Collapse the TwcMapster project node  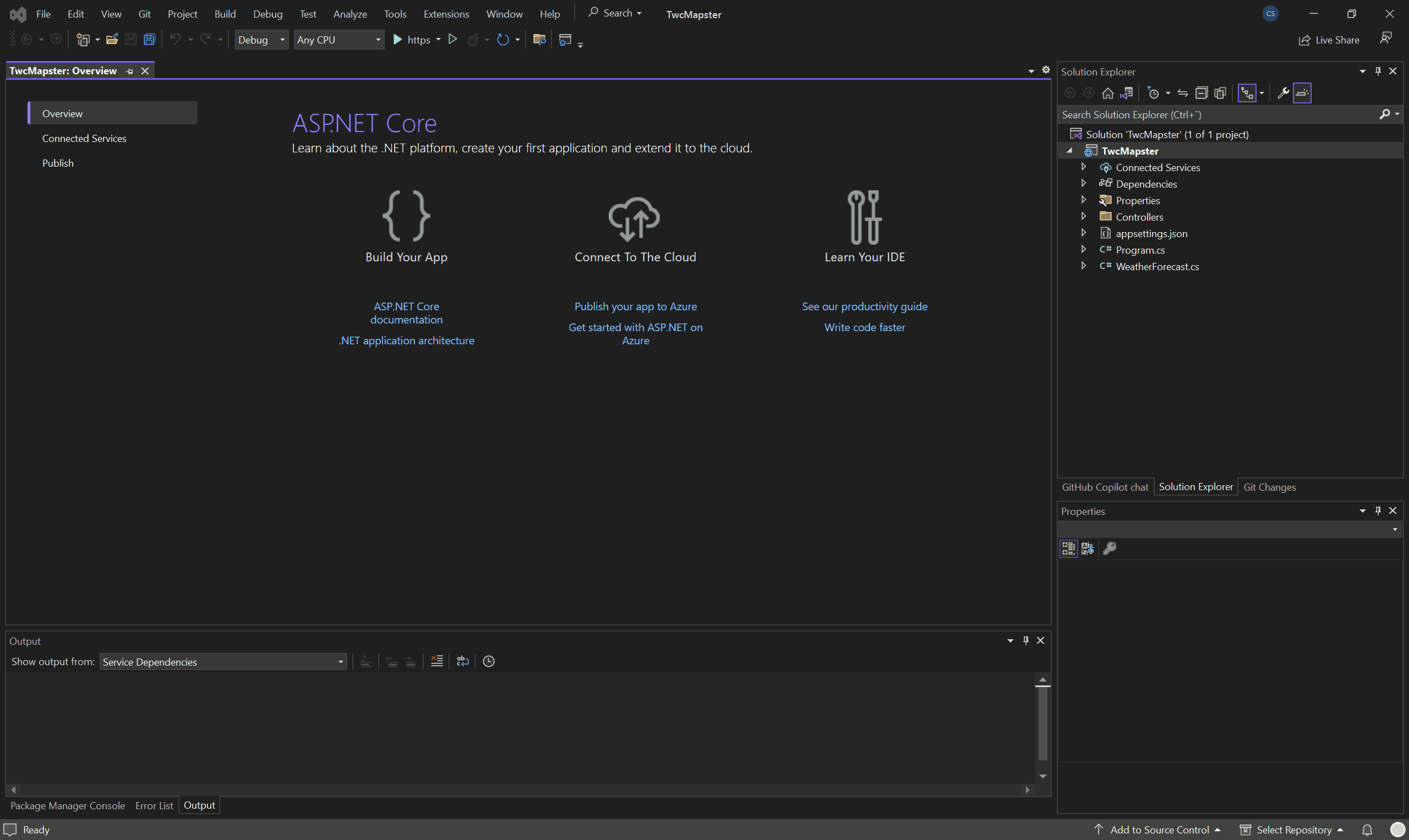(1069, 151)
